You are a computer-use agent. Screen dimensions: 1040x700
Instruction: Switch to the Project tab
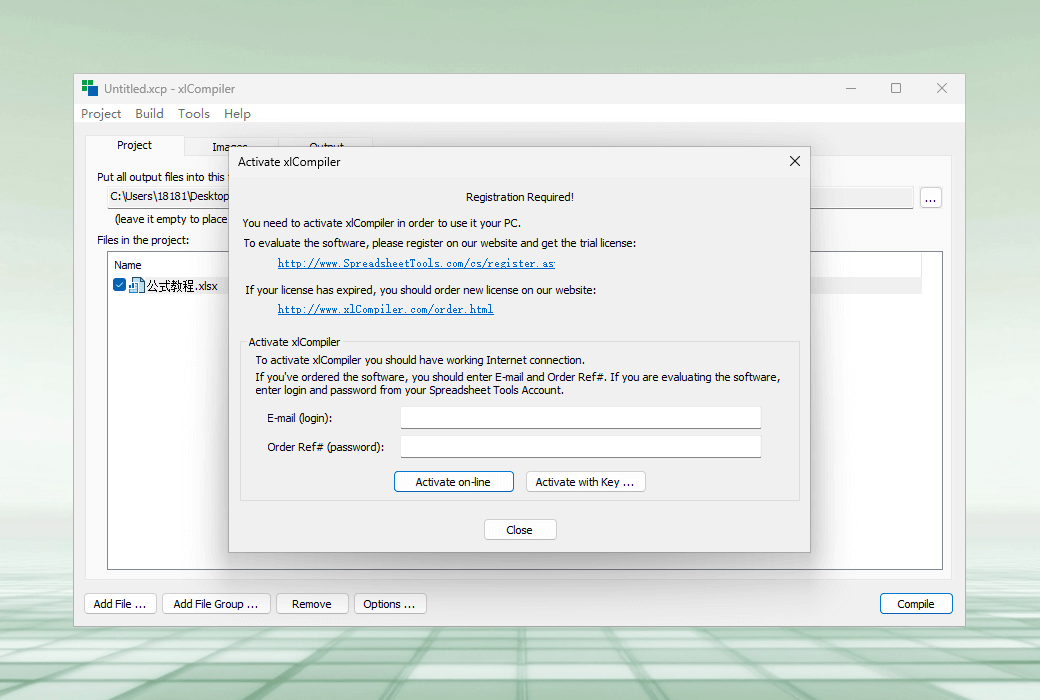135,145
